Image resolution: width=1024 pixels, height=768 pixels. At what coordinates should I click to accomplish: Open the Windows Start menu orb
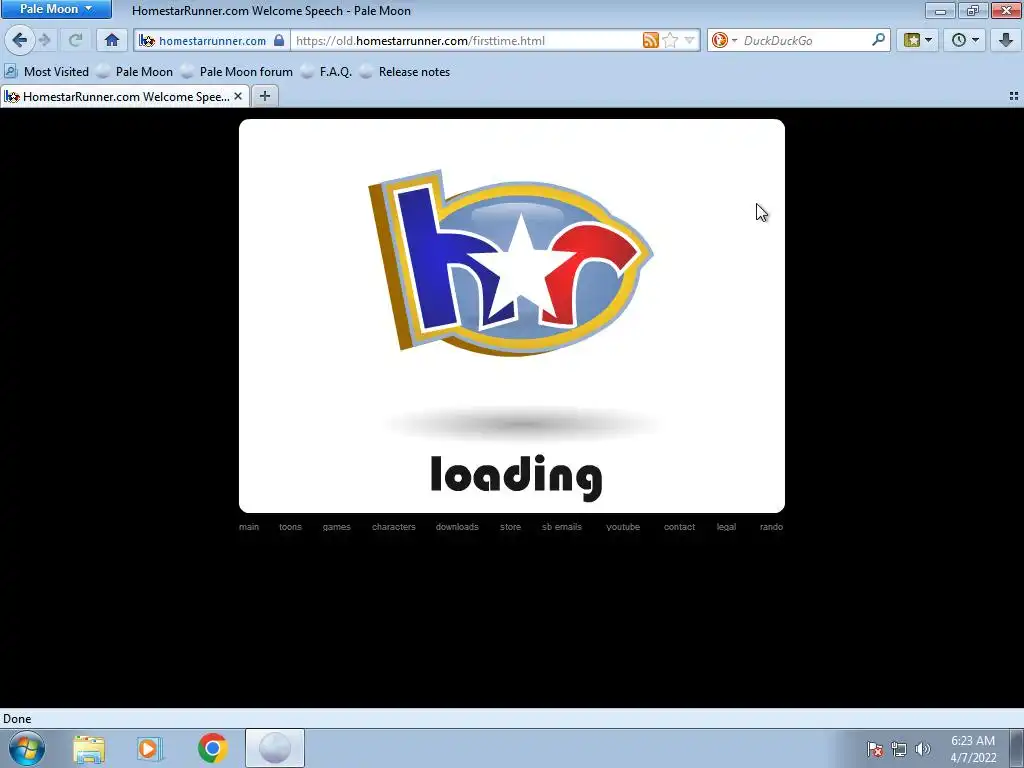[26, 748]
